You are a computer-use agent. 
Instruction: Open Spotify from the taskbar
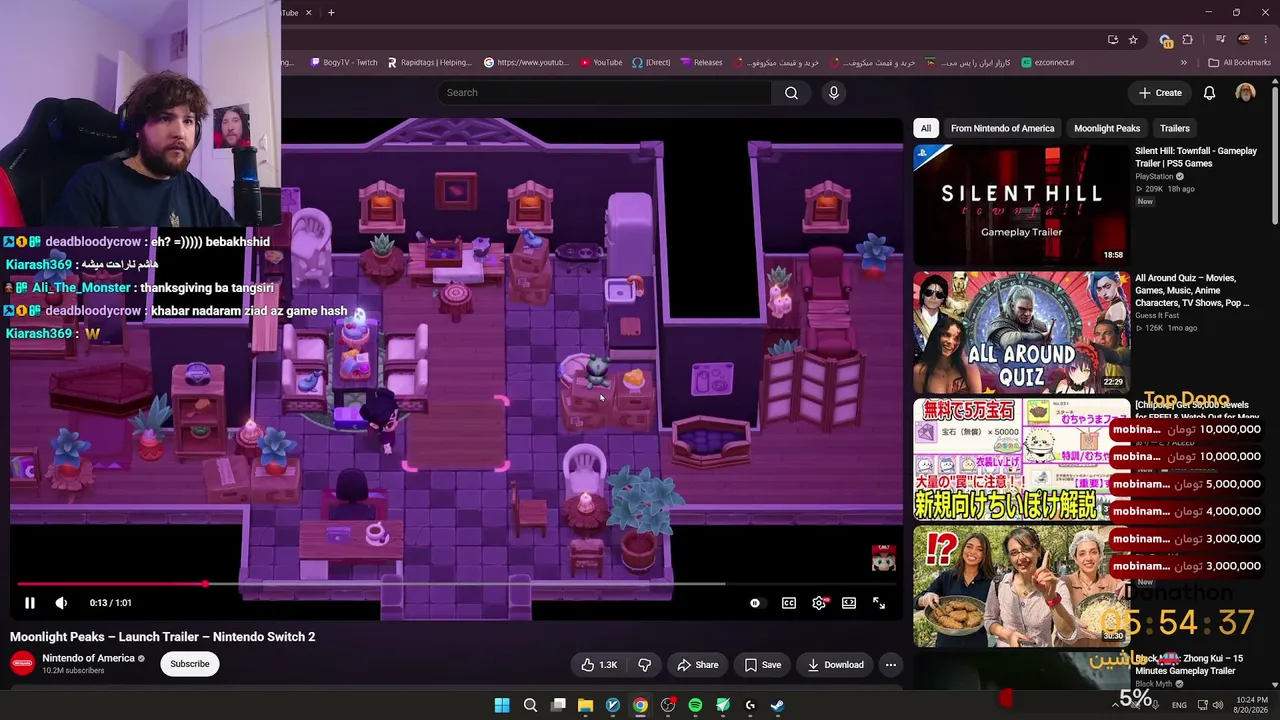695,705
